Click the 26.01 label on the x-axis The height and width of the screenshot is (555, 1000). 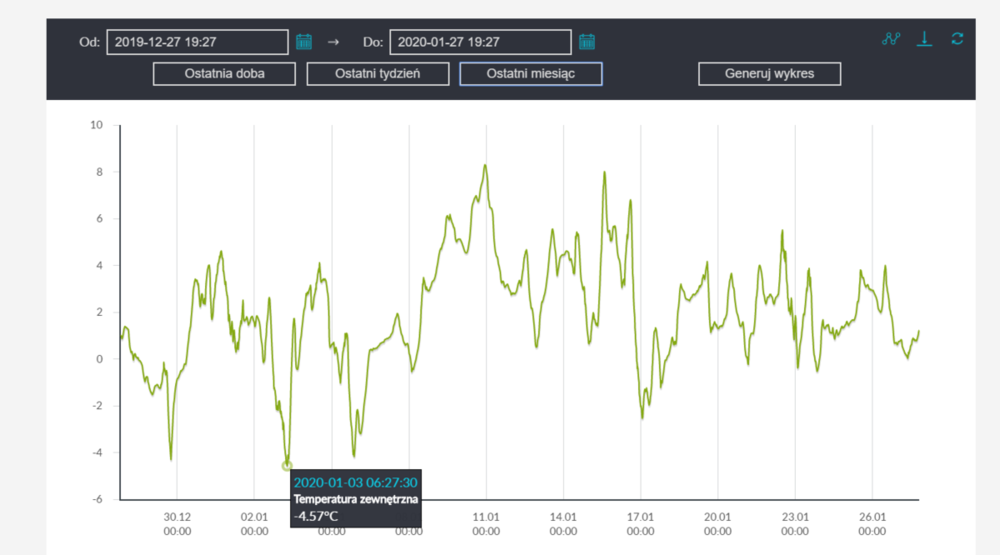pos(872,517)
